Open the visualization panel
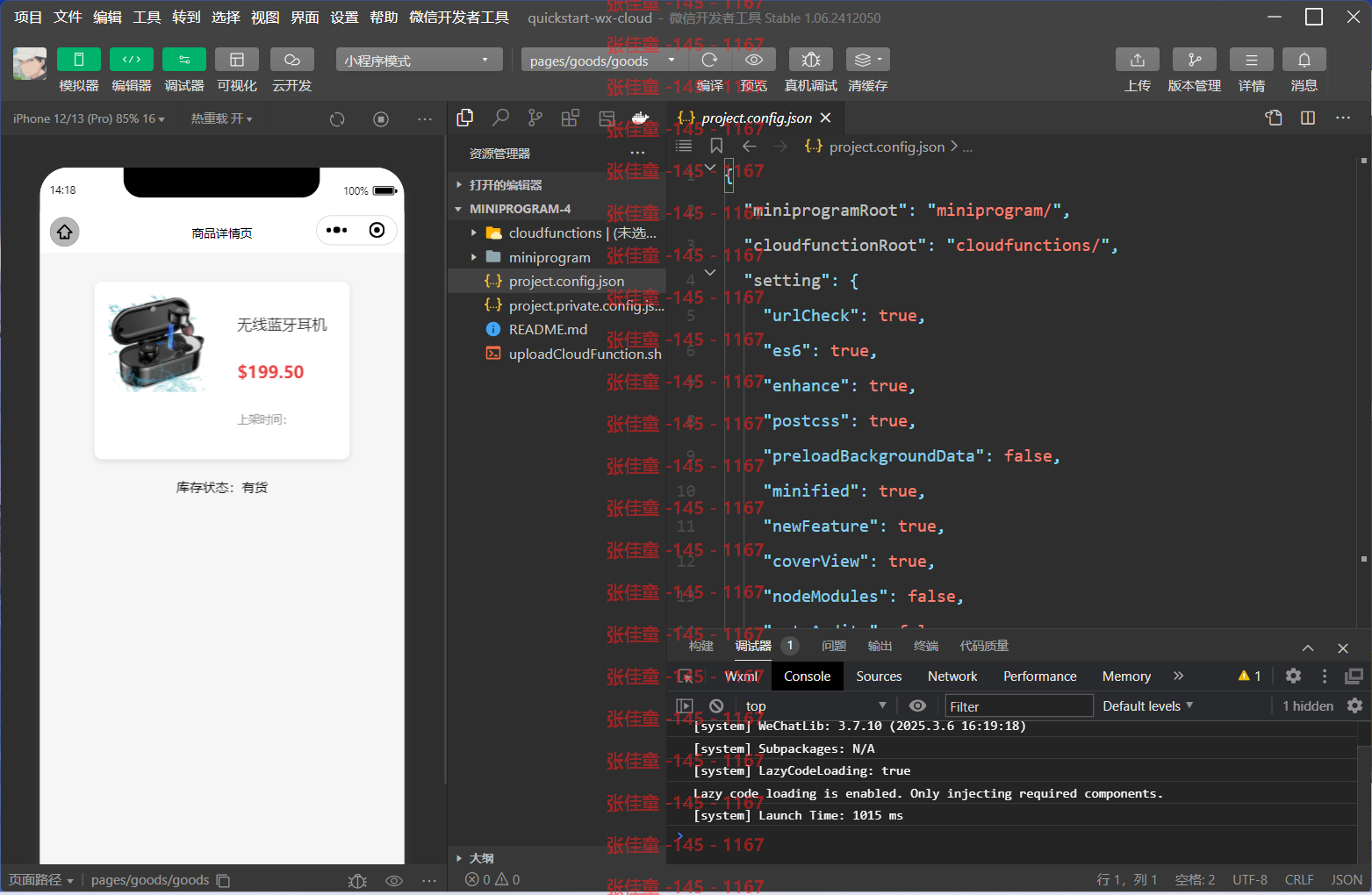Screen dimensions: 1372x895 point(237,60)
